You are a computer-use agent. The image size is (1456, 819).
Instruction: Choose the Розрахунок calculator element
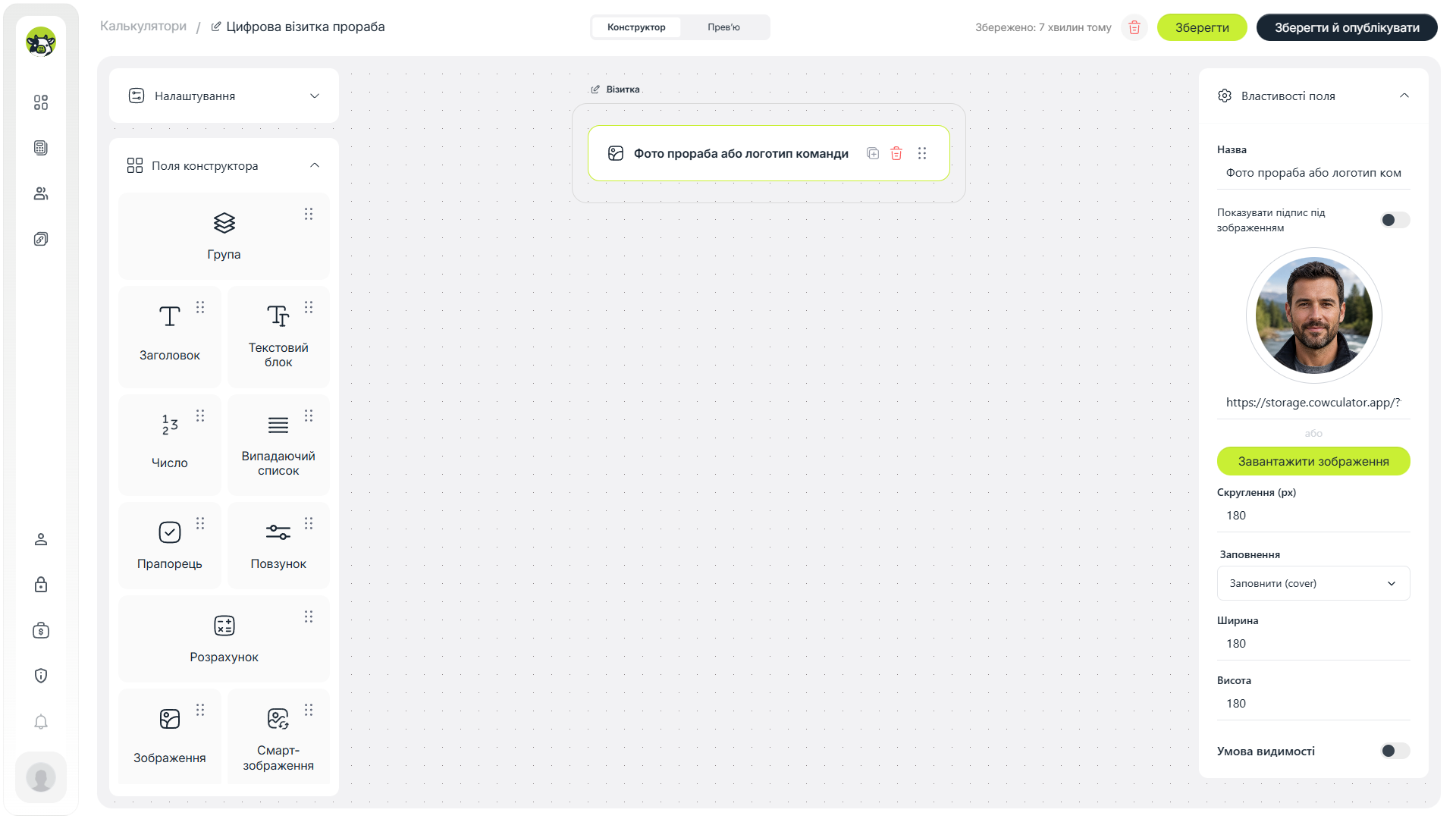[224, 639]
